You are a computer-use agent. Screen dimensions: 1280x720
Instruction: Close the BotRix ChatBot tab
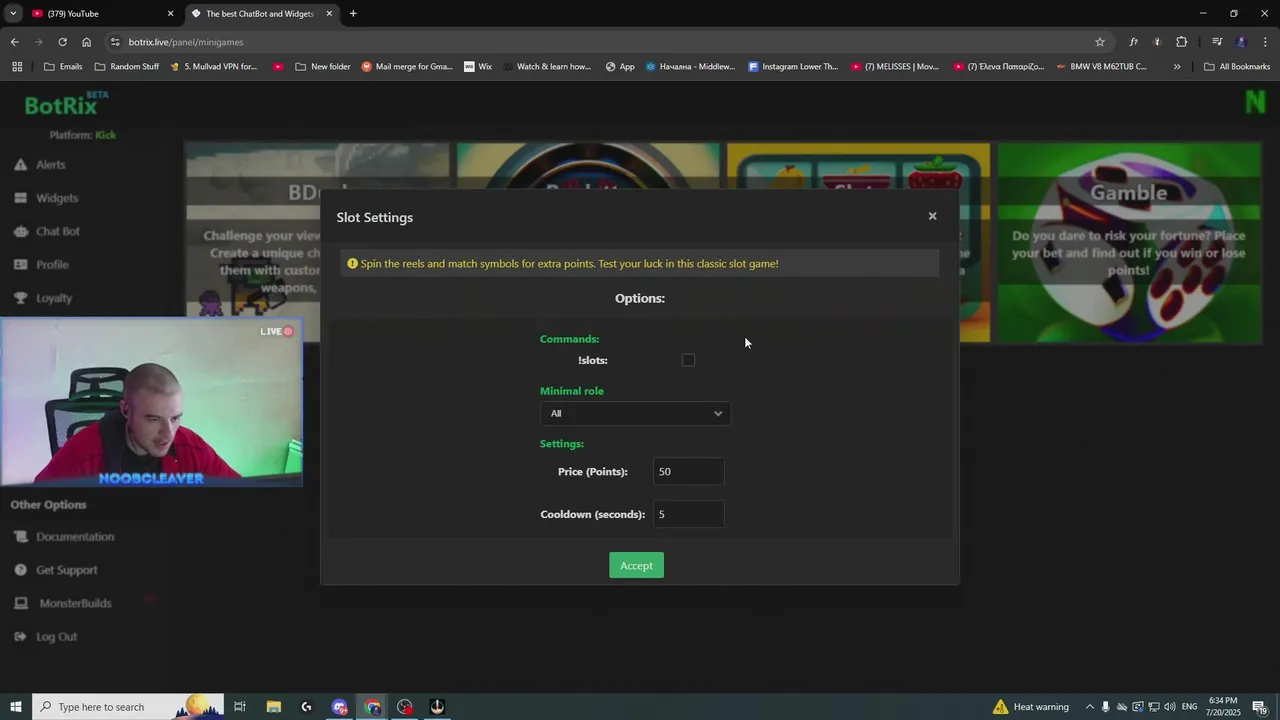point(329,14)
